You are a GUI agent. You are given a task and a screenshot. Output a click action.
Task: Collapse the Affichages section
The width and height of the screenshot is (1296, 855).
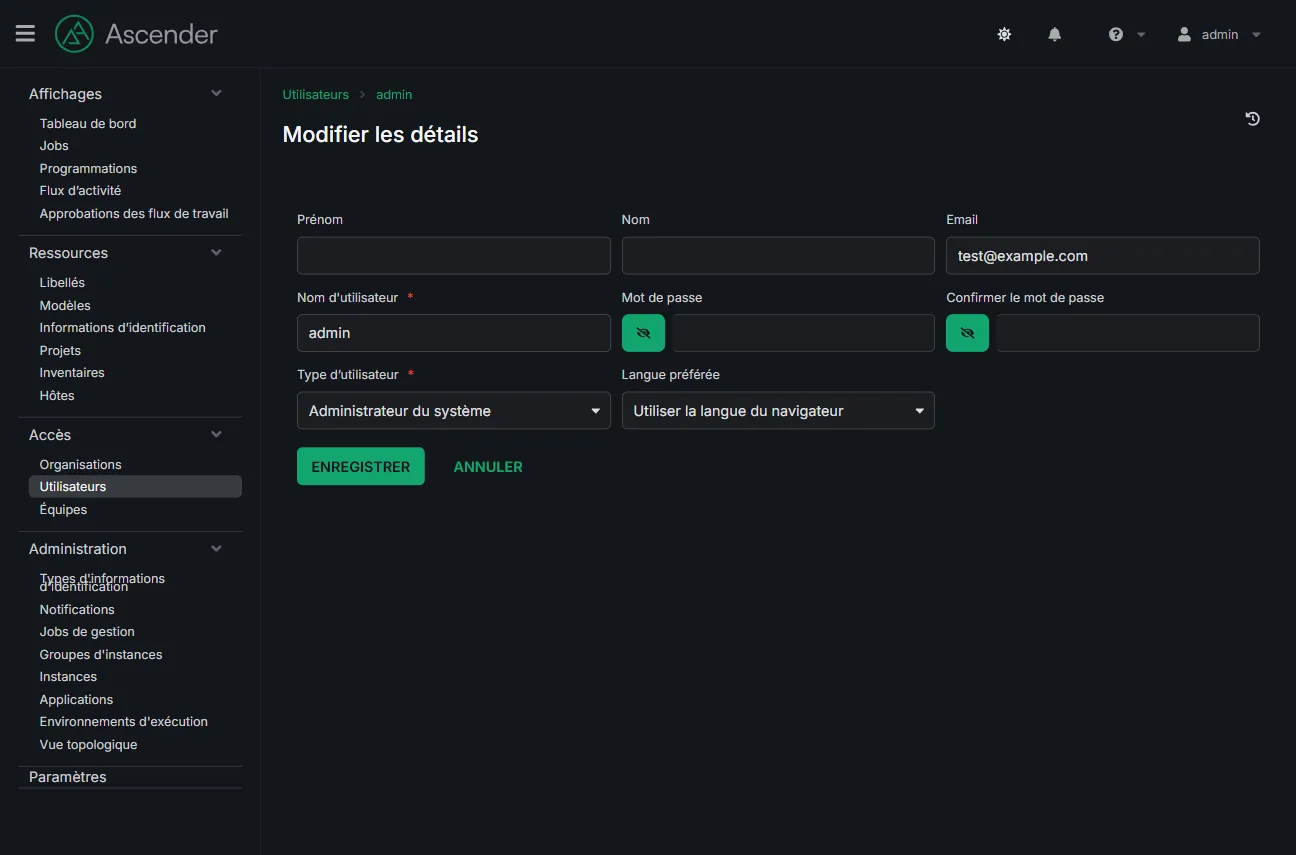(x=216, y=93)
